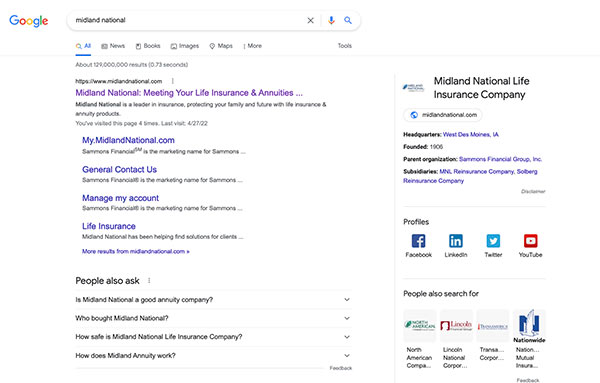This screenshot has width=600, height=383.
Task: Open the search Tools button
Action: click(x=344, y=46)
